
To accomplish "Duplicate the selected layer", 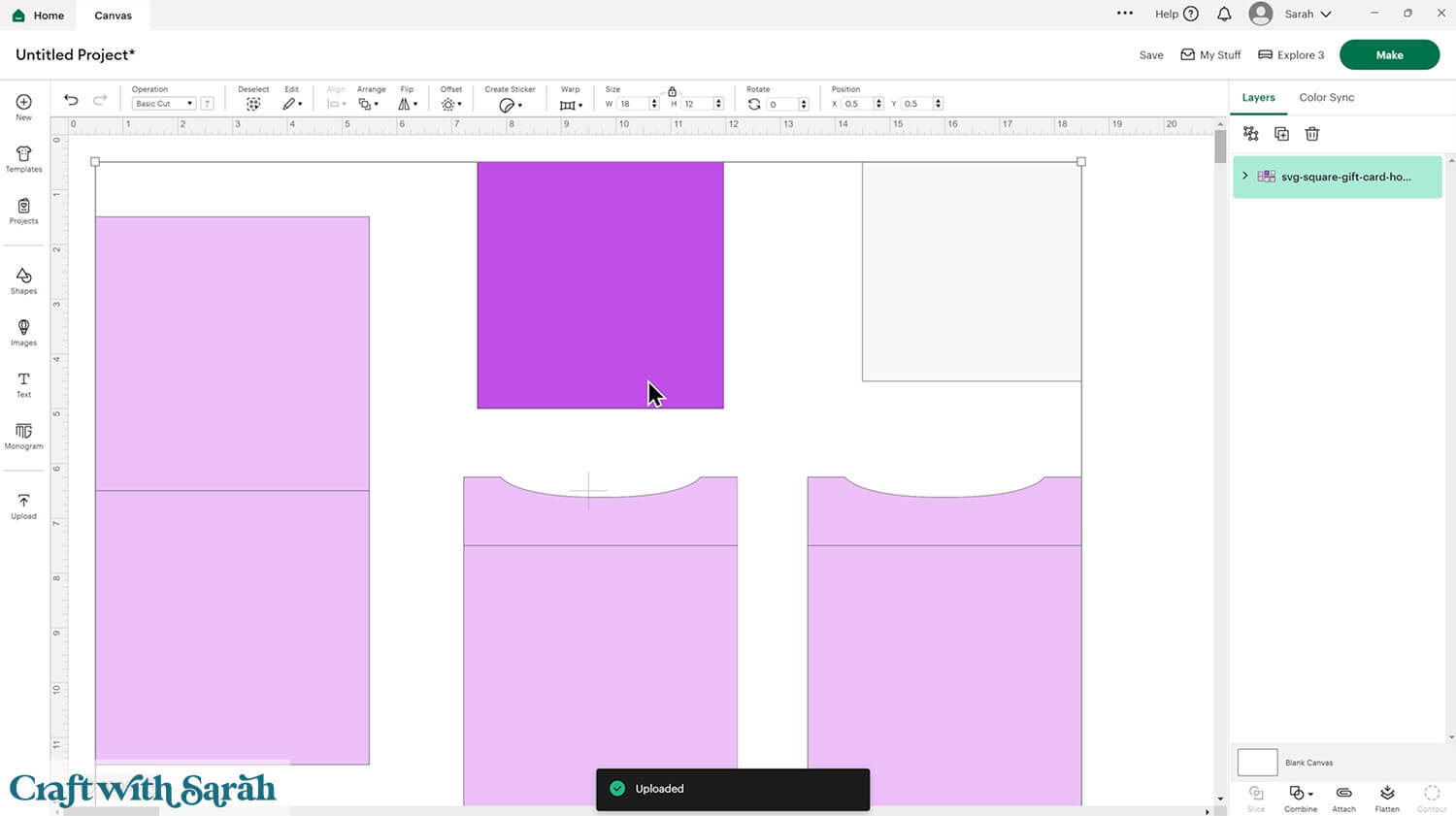I will pos(1281,134).
